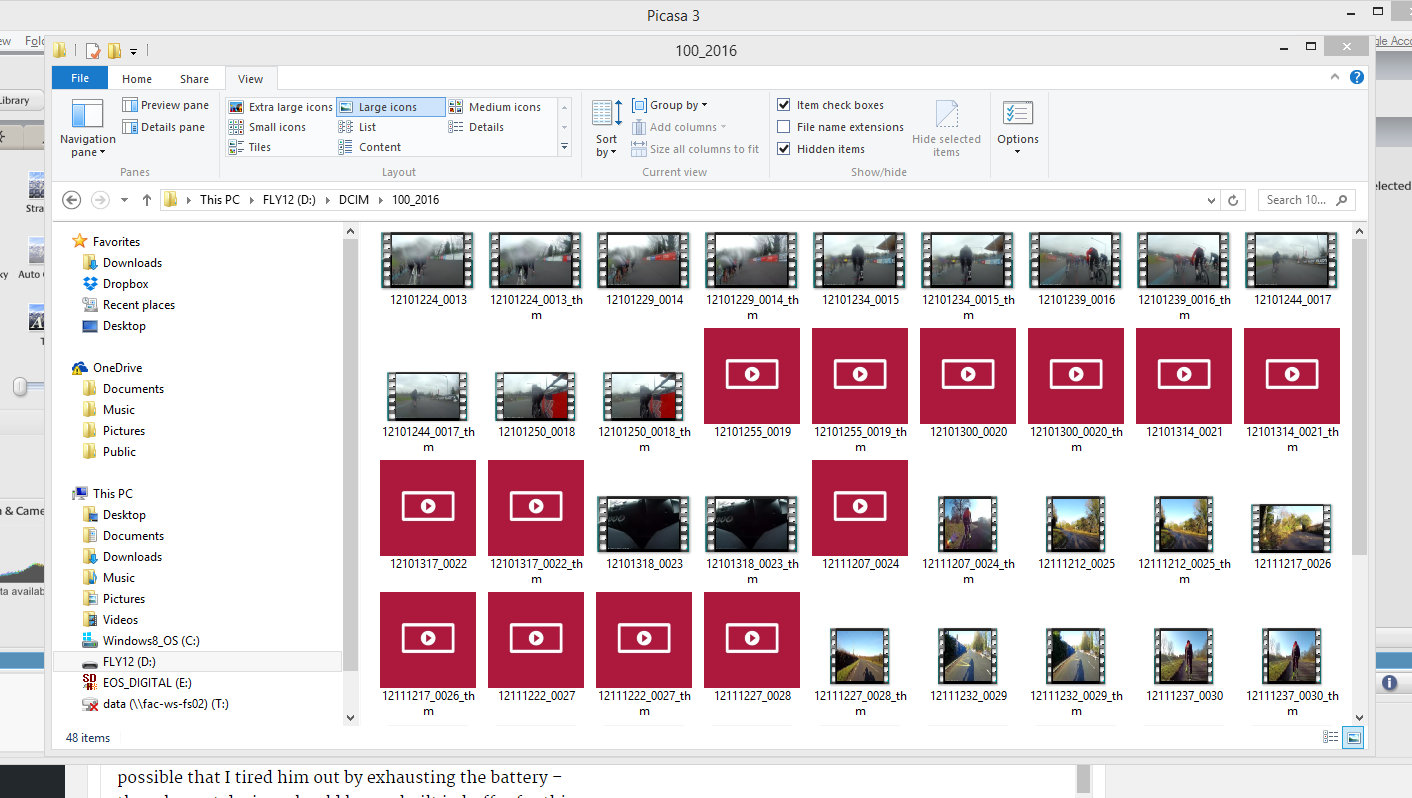This screenshot has height=798, width=1412.
Task: Go up one folder level arrow
Action: (147, 200)
